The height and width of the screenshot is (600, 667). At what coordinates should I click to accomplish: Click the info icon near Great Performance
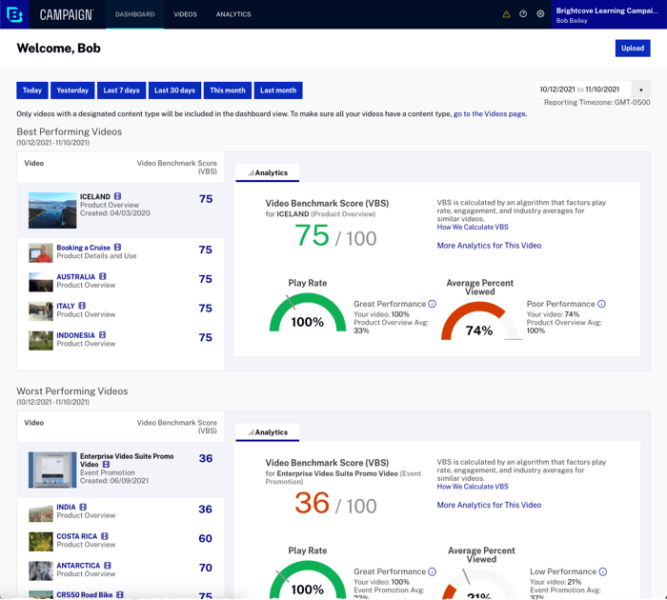pyautogui.click(x=432, y=303)
